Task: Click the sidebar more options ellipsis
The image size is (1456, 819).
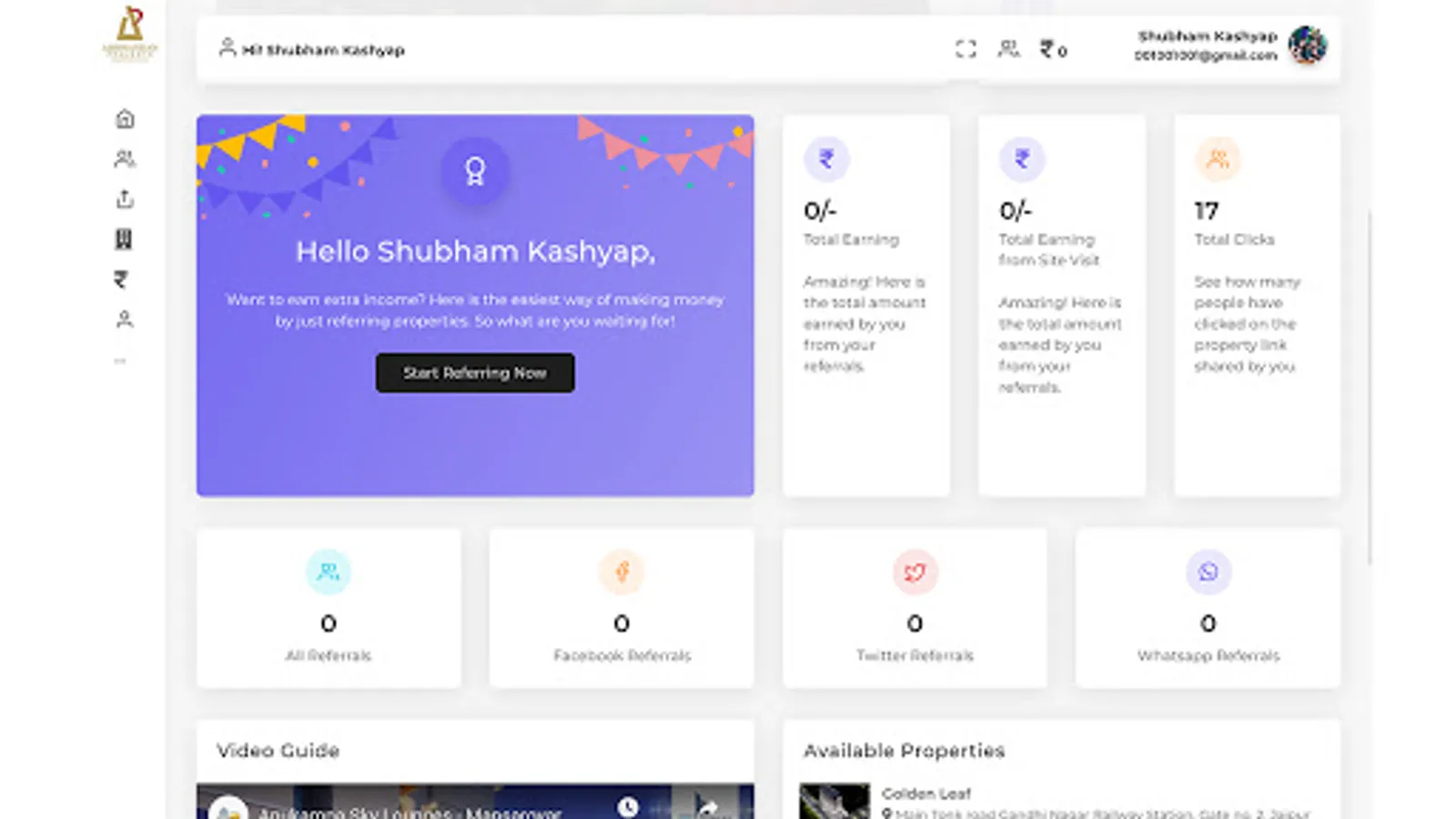Action: [120, 361]
